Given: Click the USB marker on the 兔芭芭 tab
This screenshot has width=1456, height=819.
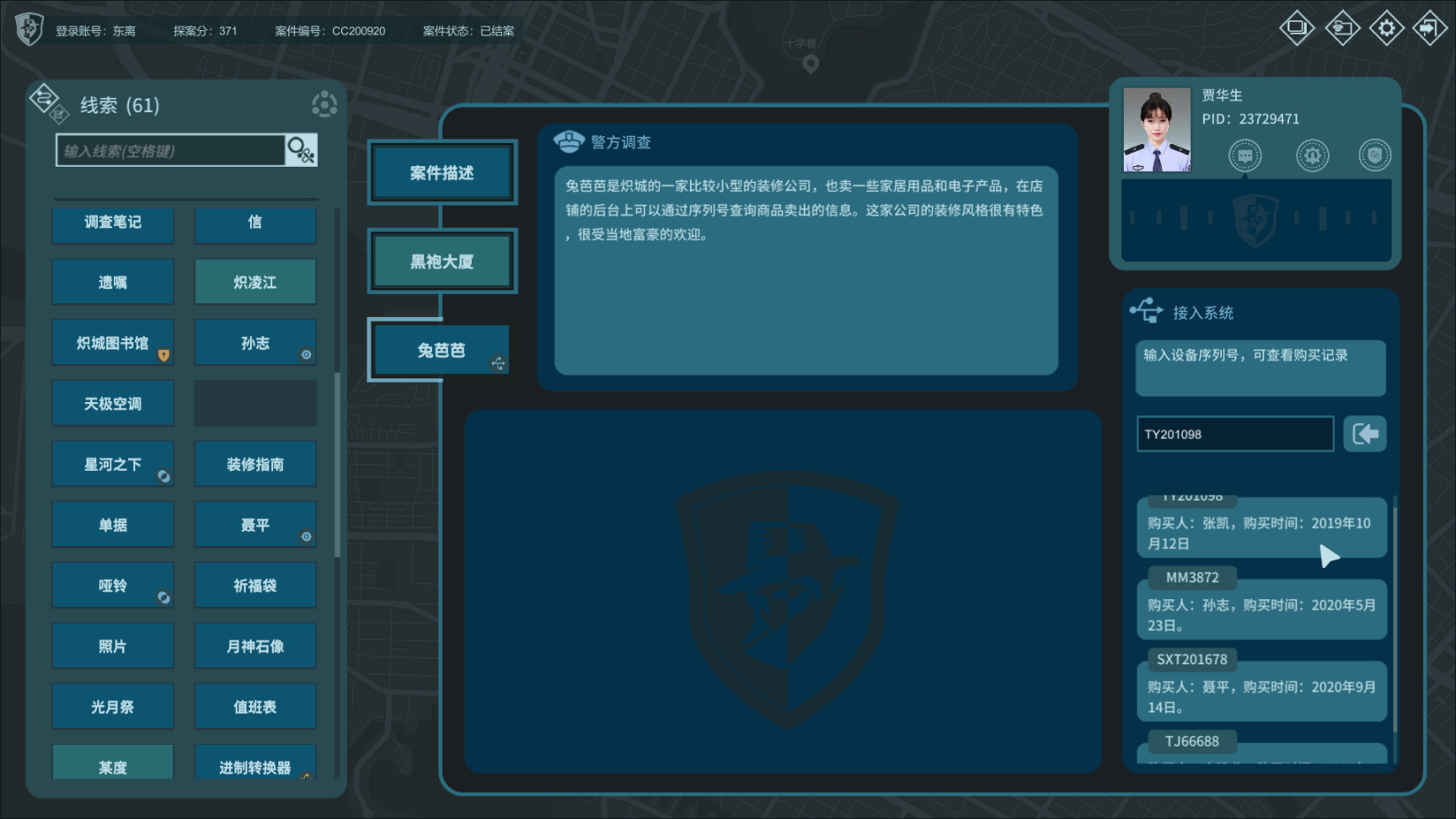Looking at the screenshot, I should (x=499, y=363).
